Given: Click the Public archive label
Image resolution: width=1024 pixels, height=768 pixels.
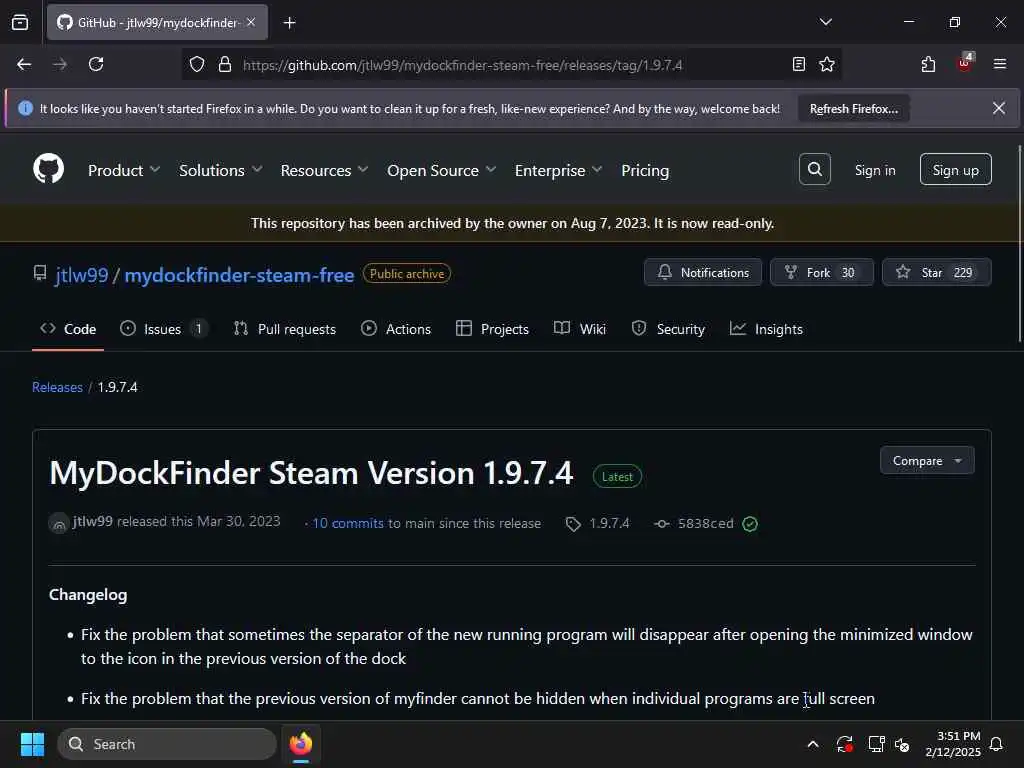Looking at the screenshot, I should pyautogui.click(x=406, y=274).
